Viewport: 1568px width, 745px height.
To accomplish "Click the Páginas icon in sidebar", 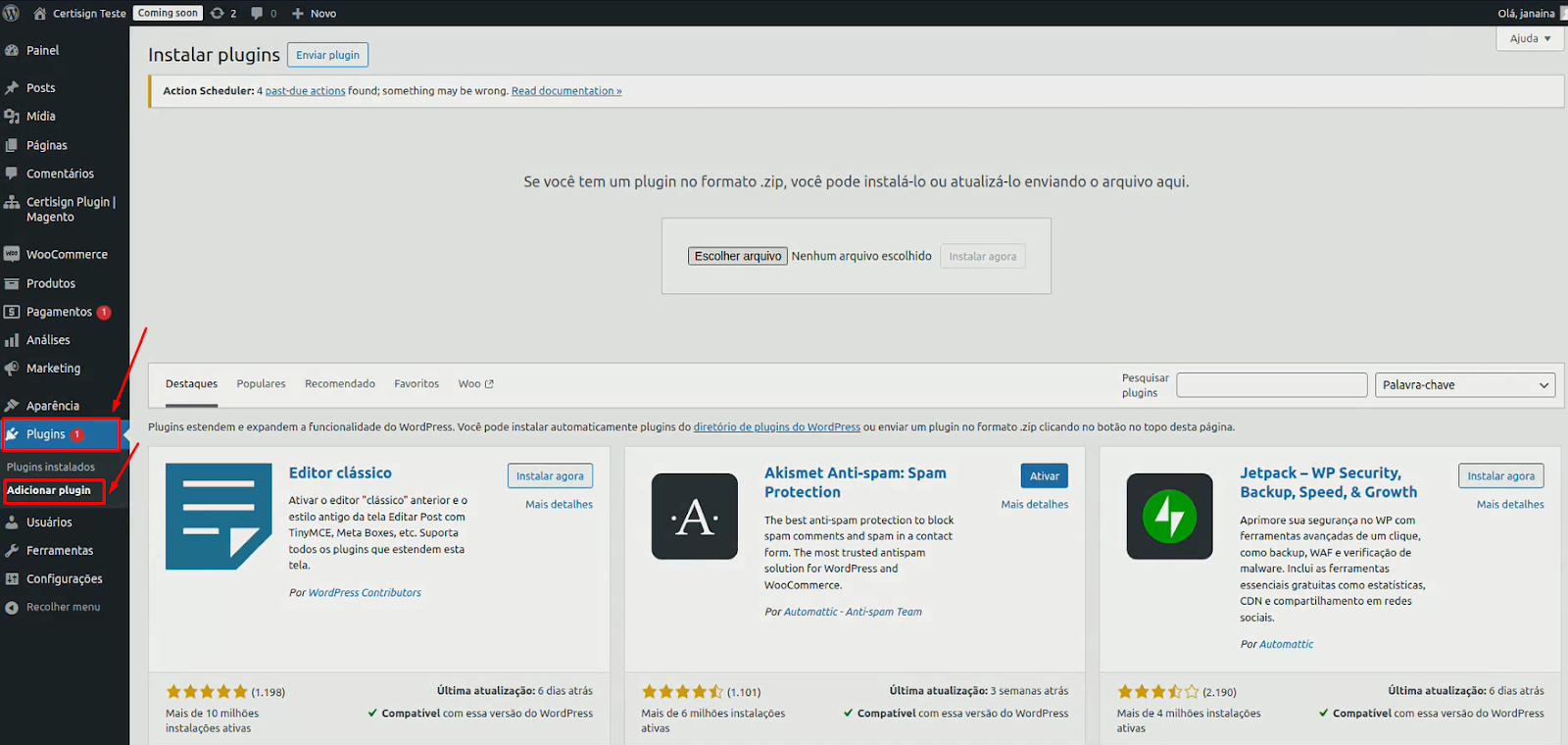I will [12, 145].
